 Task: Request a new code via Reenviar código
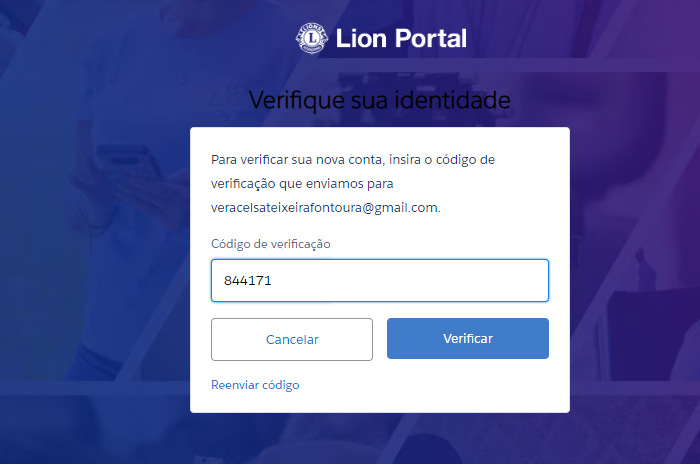pos(255,385)
